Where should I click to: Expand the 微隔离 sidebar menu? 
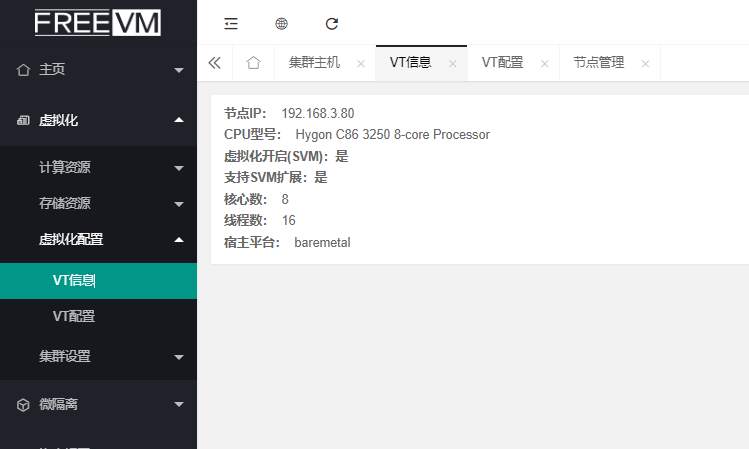point(98,404)
